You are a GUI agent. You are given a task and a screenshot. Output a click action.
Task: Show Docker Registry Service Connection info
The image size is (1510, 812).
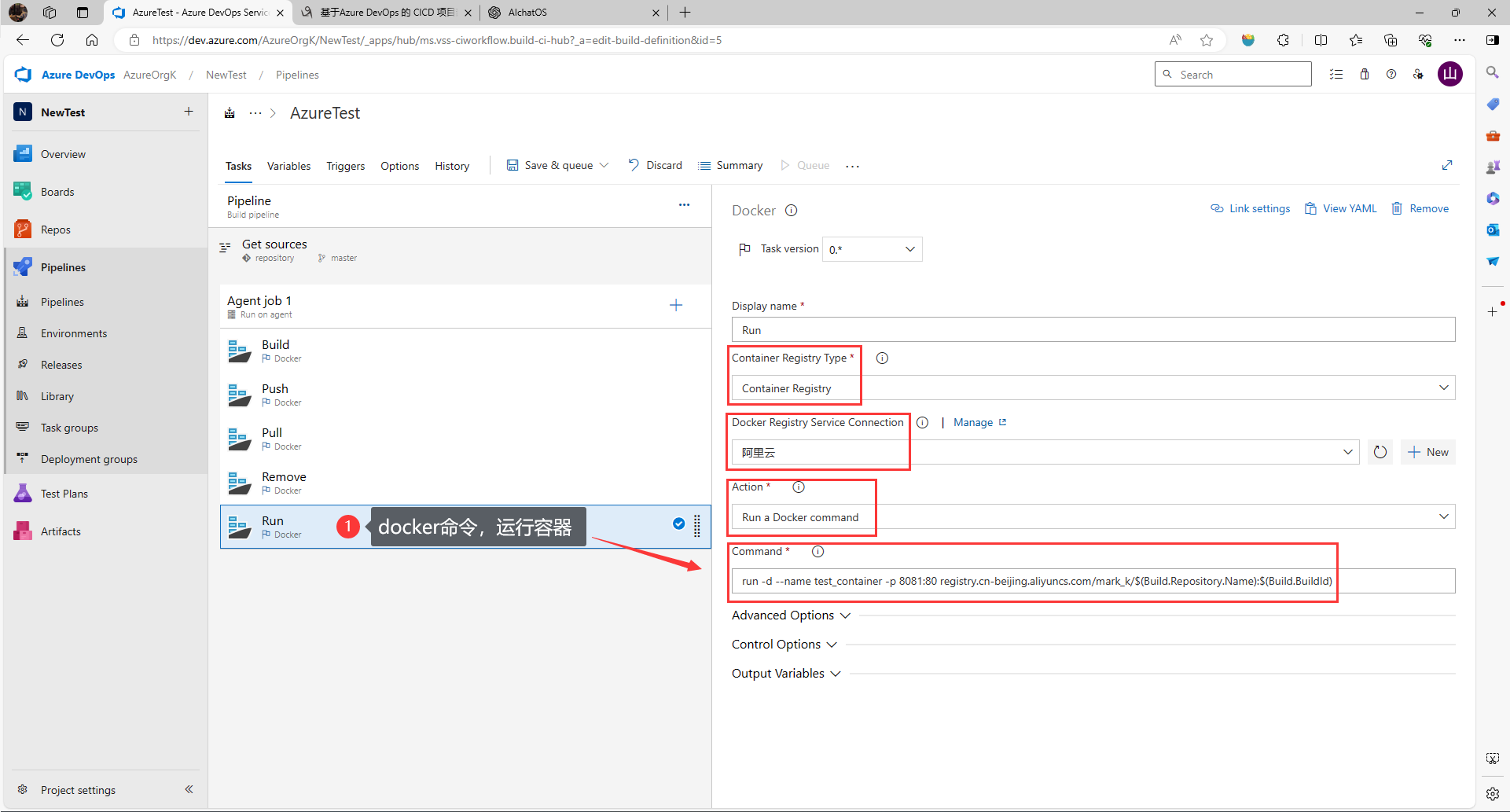tap(923, 423)
